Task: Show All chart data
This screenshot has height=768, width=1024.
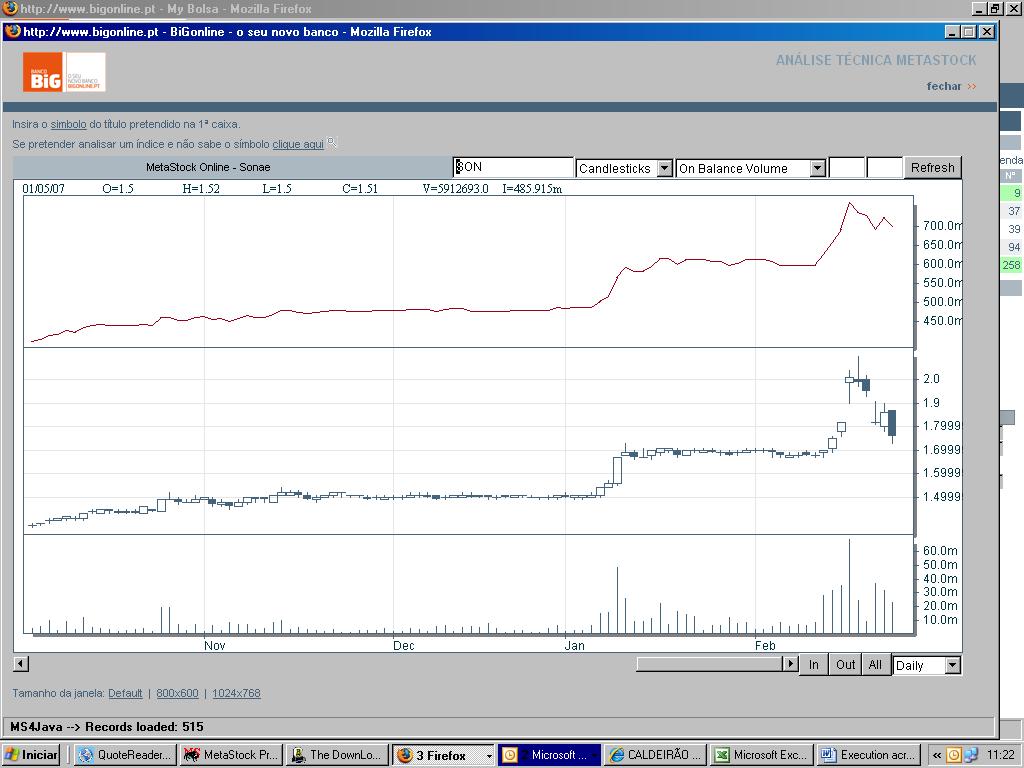Action: pos(875,665)
